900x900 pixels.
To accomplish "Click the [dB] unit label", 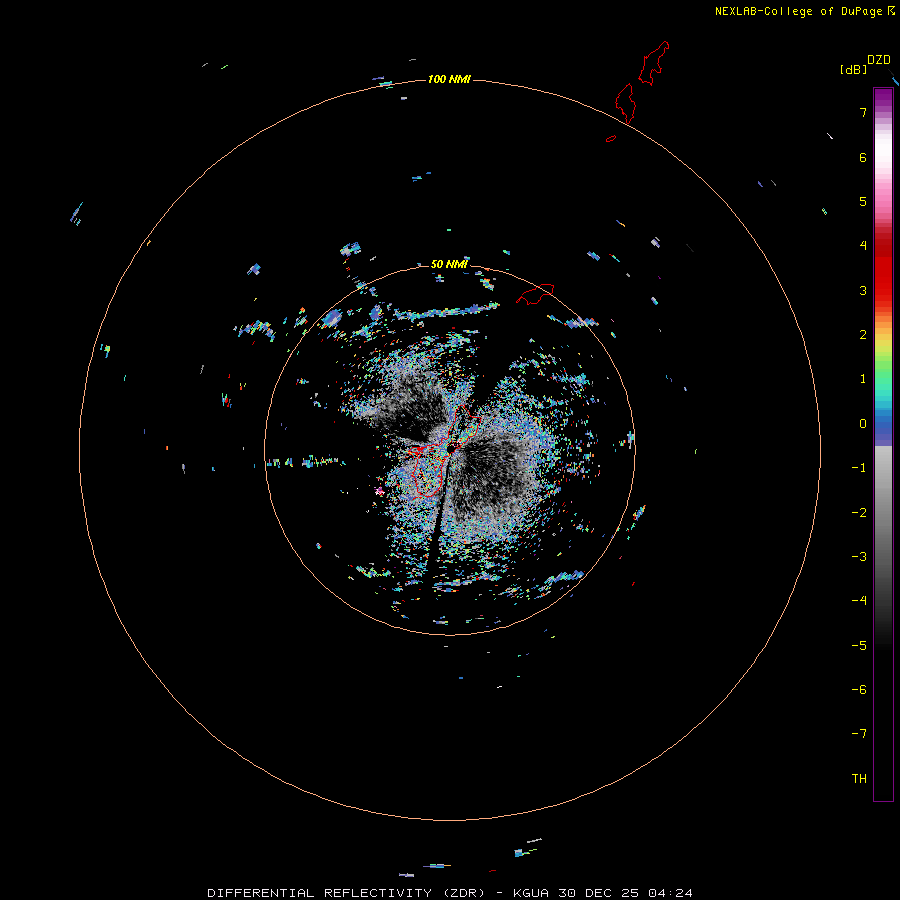I will tap(853, 69).
